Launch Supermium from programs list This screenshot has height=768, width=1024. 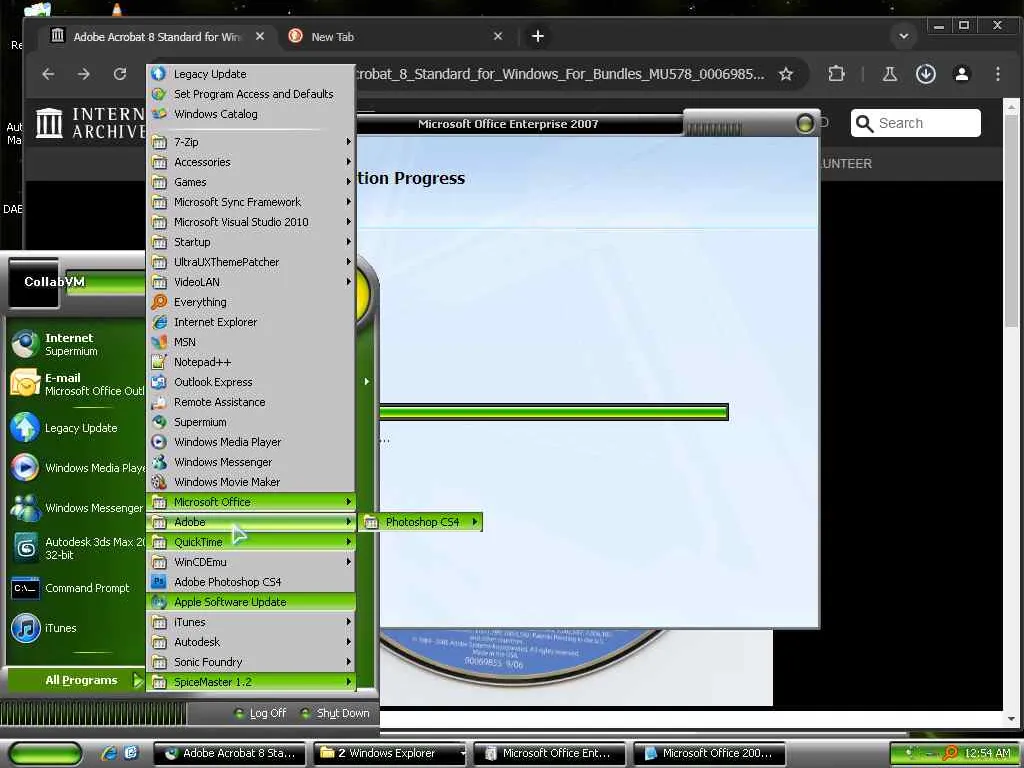click(251, 422)
